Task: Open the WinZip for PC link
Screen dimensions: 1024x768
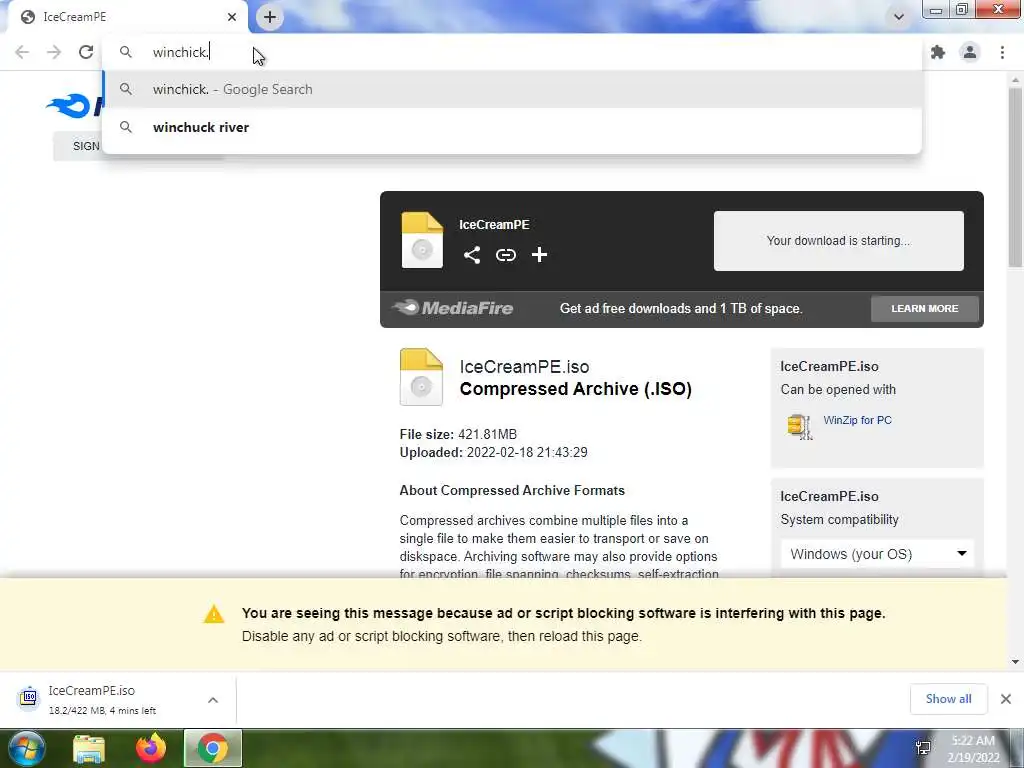Action: tap(857, 420)
